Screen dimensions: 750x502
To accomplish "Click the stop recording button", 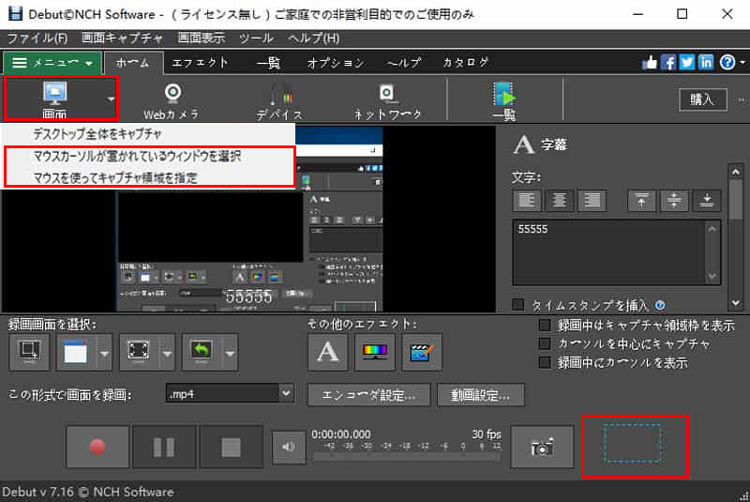I will tap(231, 447).
